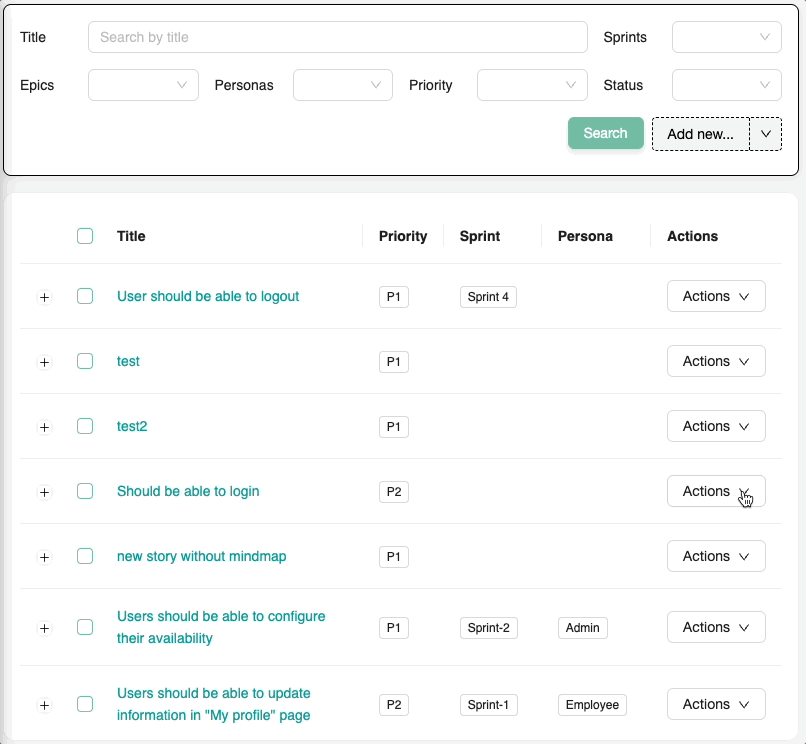Select checkbox for 'new story without mindmap'
This screenshot has height=744, width=806.
[x=85, y=556]
